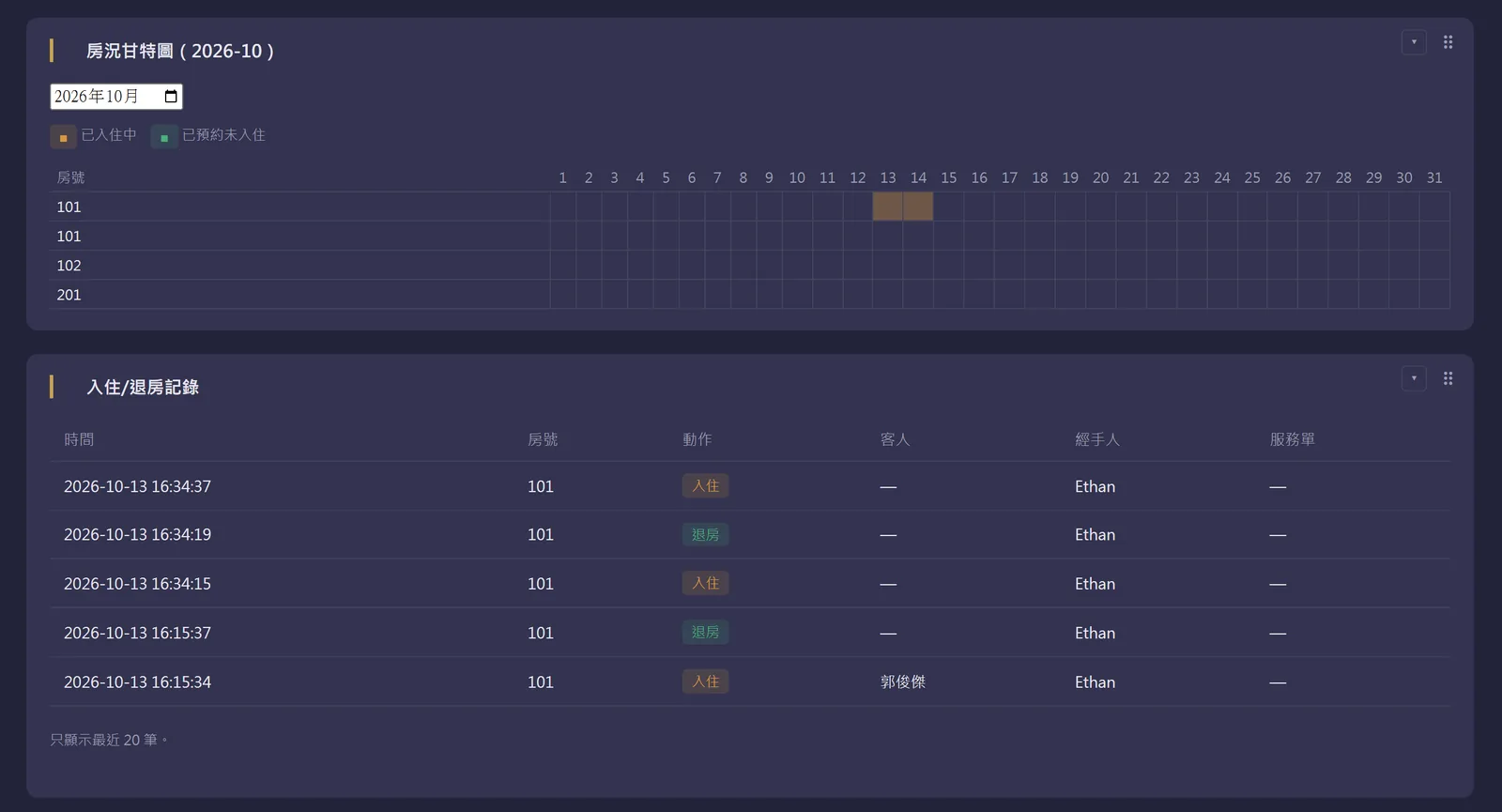Image resolution: width=1502 pixels, height=812 pixels.
Task: Select the record timestamped 2026-10-13 16:34:15
Action: [750, 584]
